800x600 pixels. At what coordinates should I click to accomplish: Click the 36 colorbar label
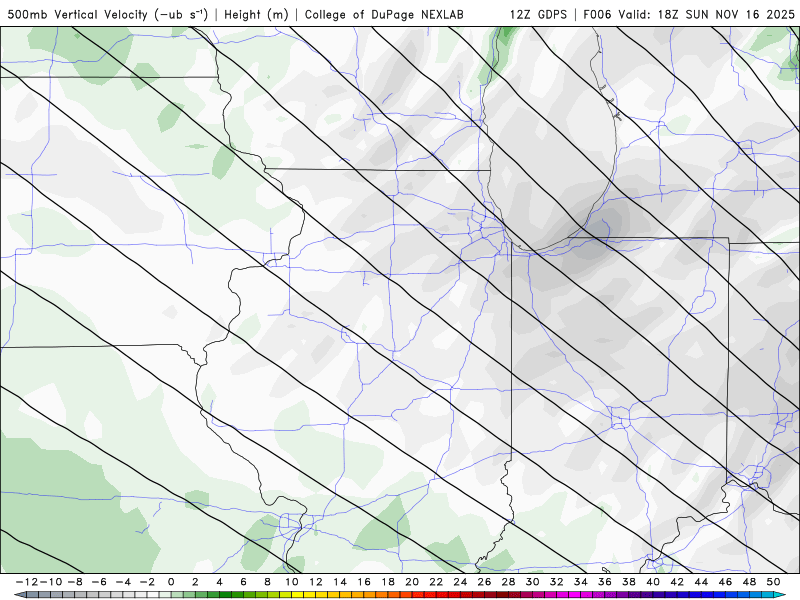click(x=605, y=582)
